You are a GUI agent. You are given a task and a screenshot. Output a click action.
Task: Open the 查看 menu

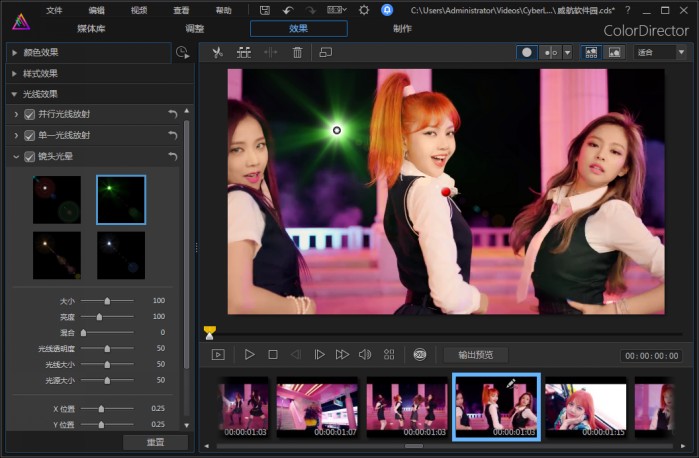tap(181, 10)
